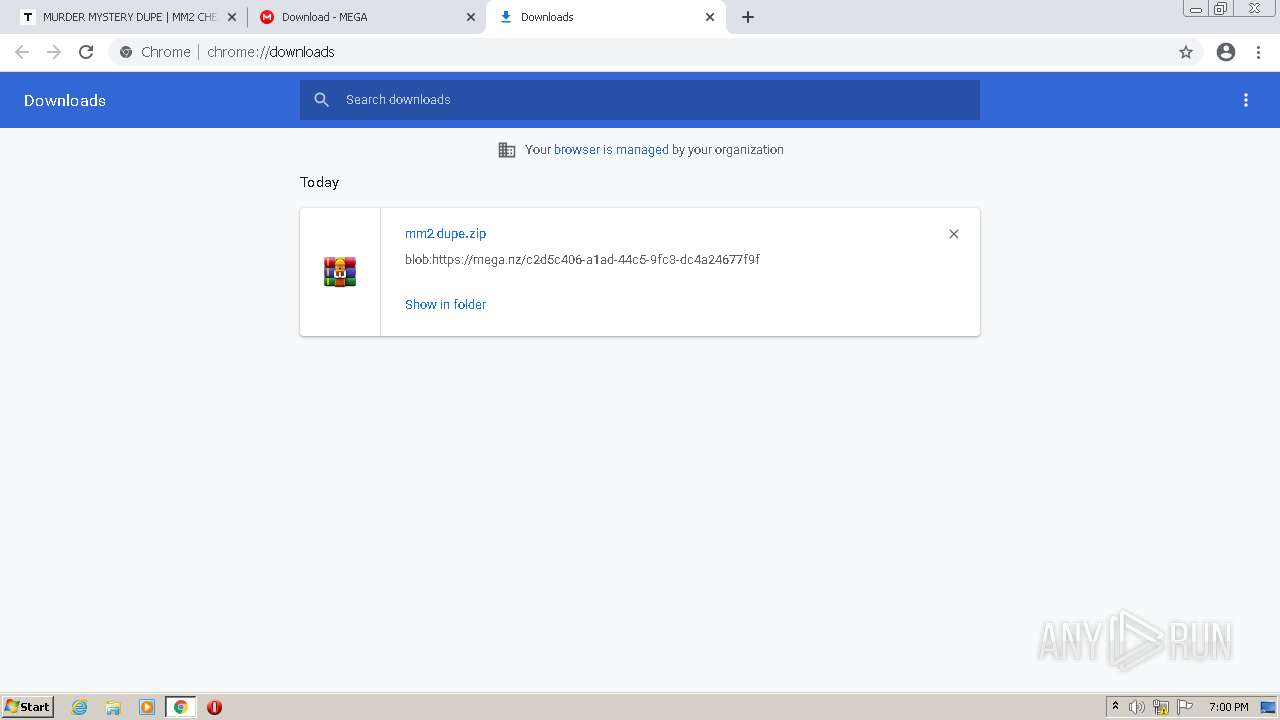
Task: Show hidden system tray icons
Action: (x=1115, y=707)
